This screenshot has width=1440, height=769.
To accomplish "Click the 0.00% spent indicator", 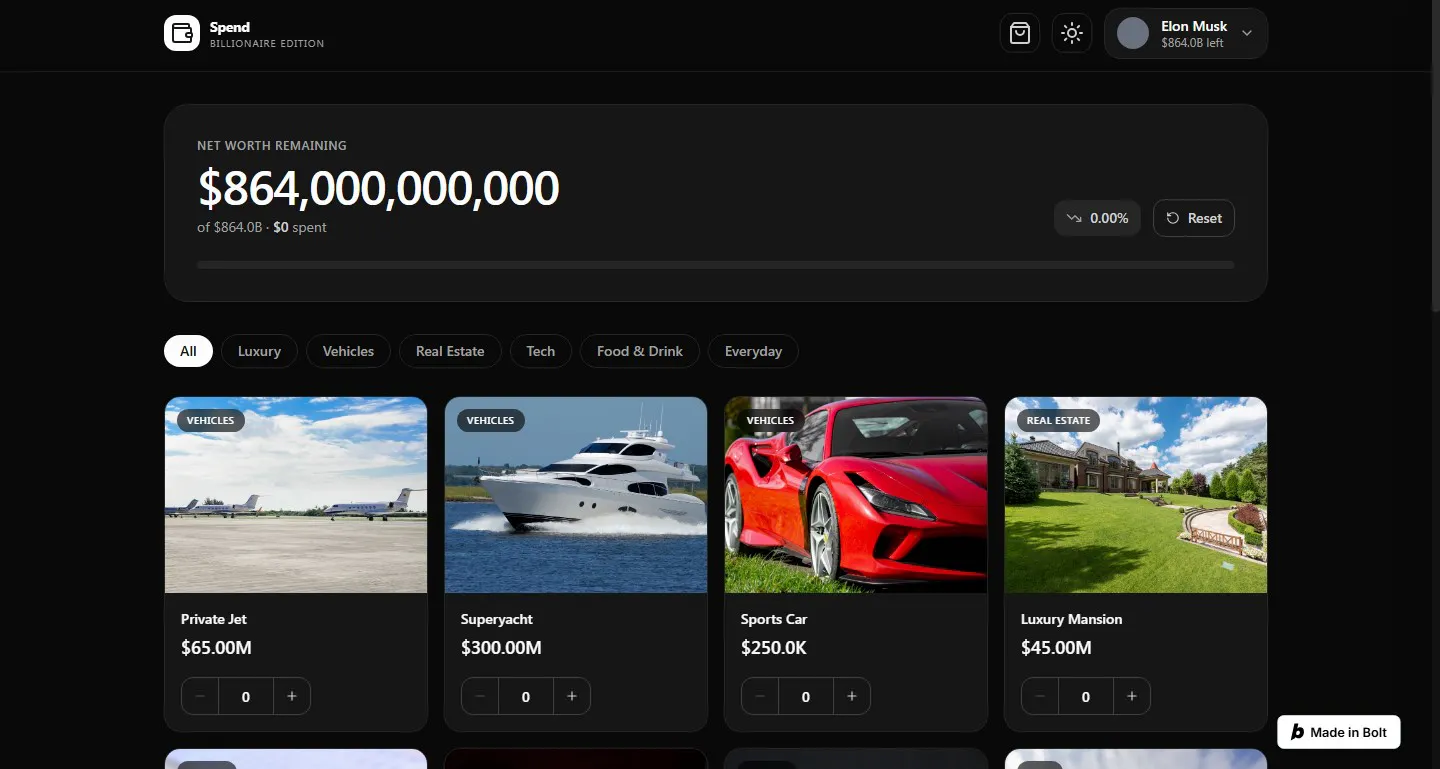I will pos(1097,218).
